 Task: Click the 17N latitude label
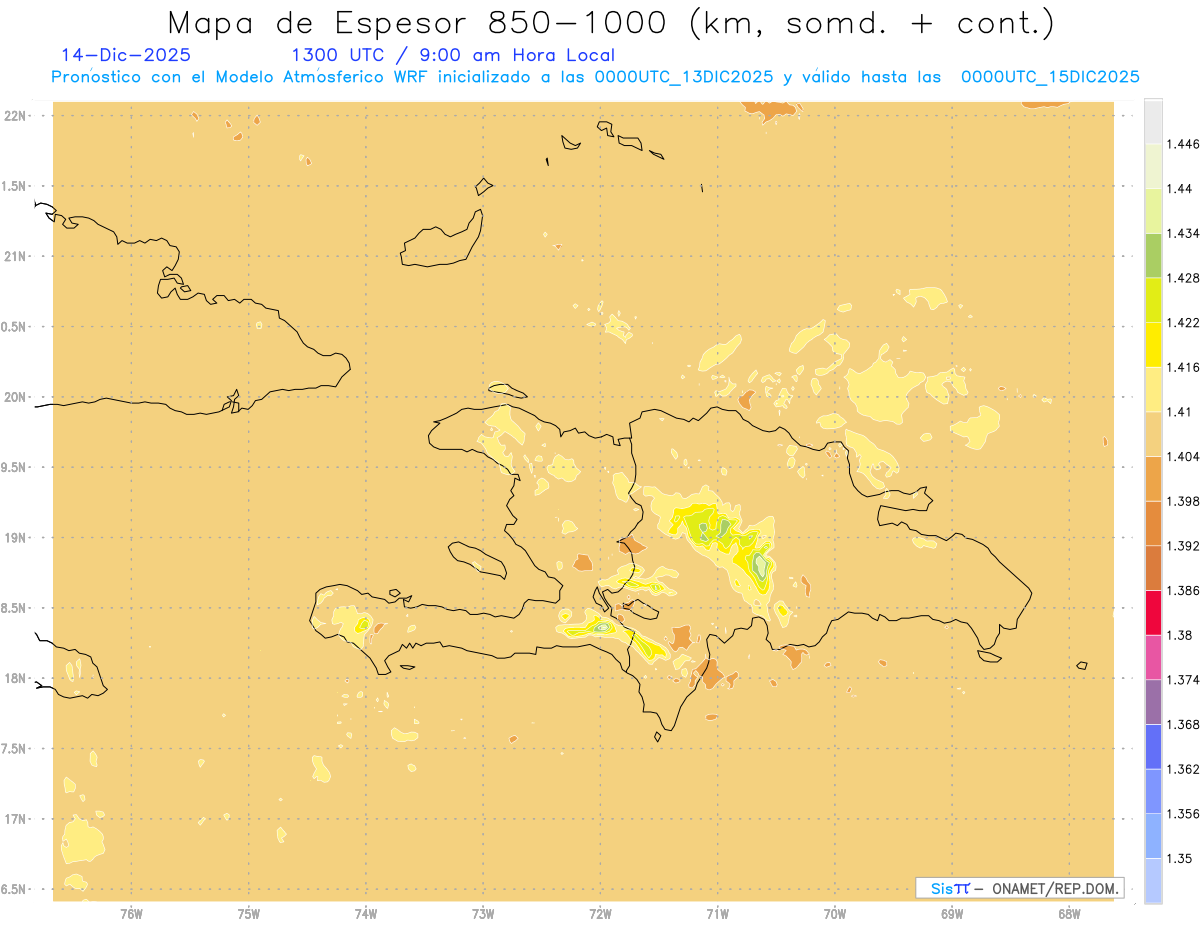(x=17, y=819)
